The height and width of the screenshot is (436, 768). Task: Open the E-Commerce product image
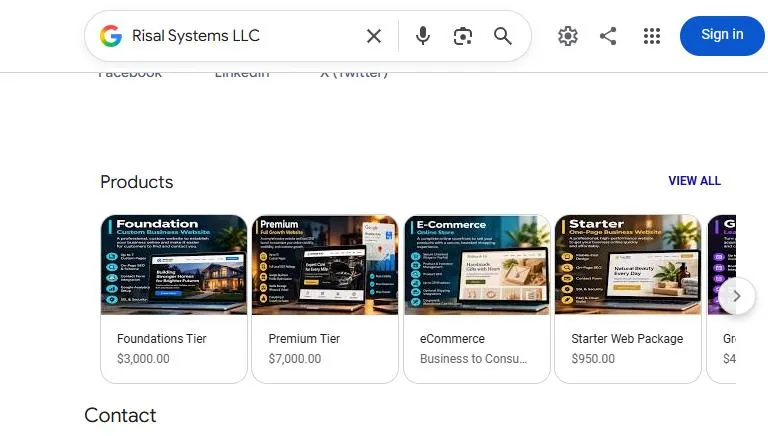point(477,265)
